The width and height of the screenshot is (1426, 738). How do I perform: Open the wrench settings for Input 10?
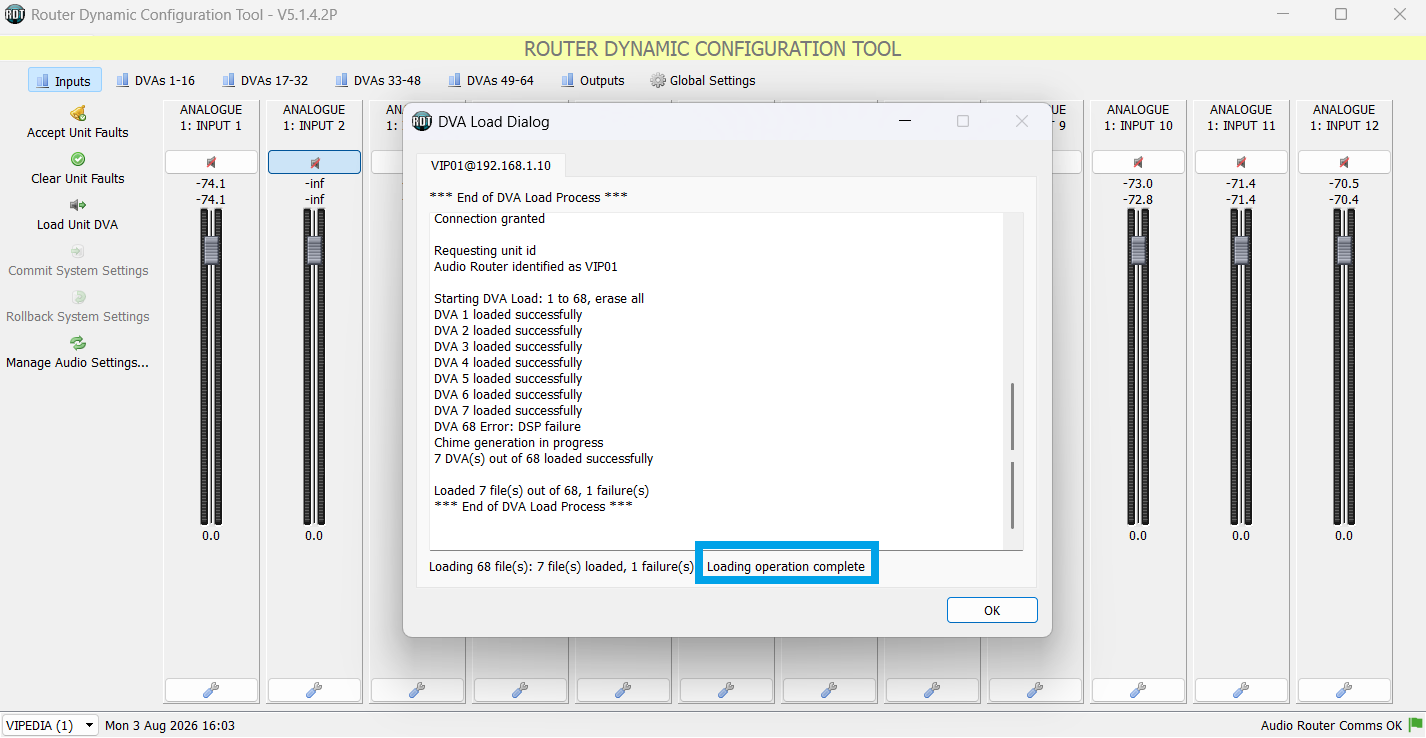click(x=1138, y=690)
